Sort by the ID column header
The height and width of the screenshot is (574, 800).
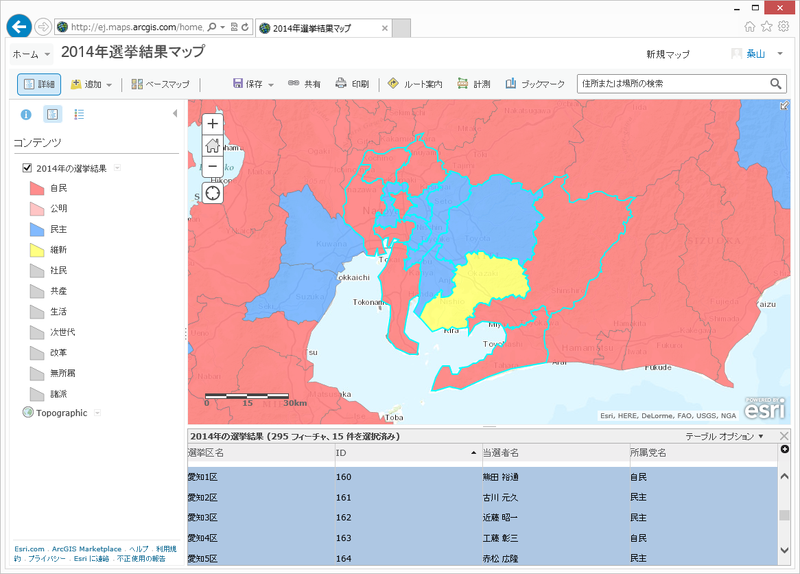tap(408, 453)
